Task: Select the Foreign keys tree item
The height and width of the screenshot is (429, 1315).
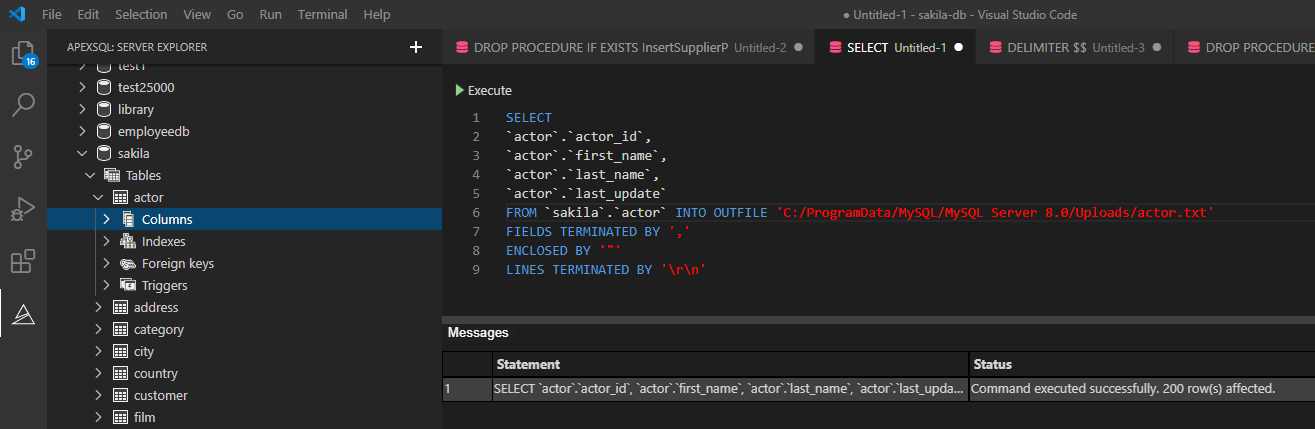Action: [x=177, y=263]
